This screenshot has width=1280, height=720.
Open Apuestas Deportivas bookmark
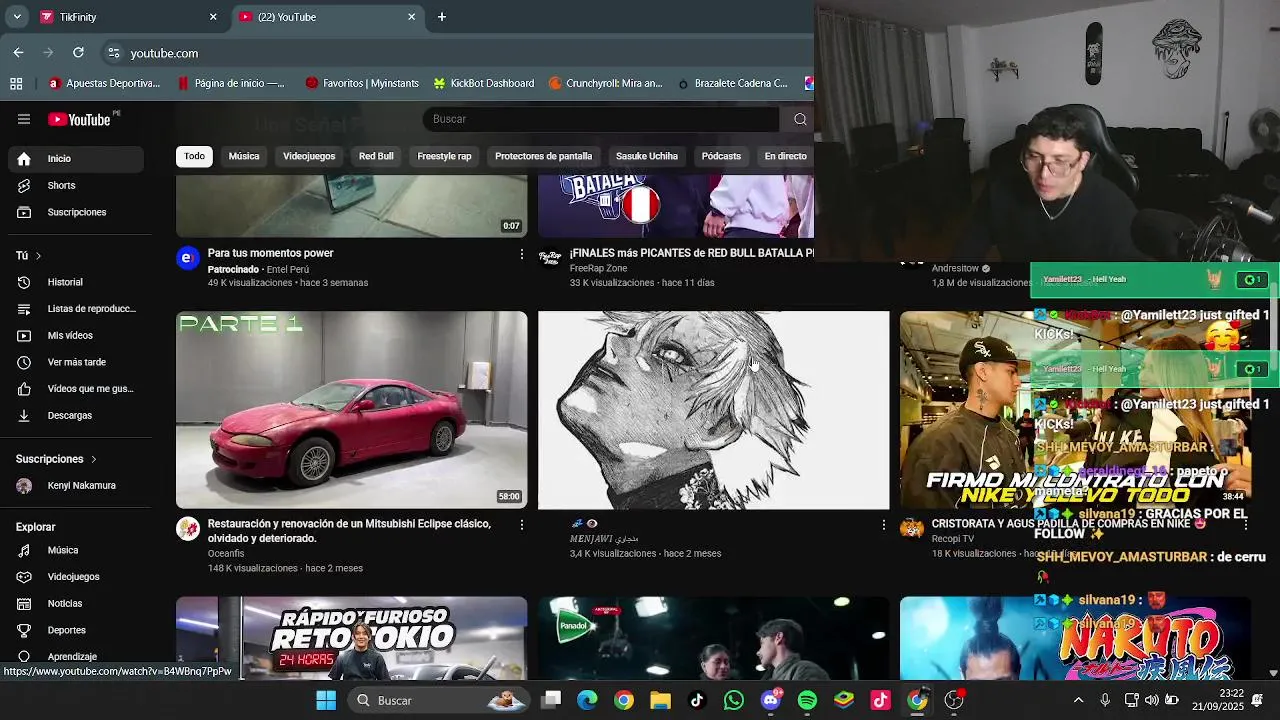tap(104, 83)
